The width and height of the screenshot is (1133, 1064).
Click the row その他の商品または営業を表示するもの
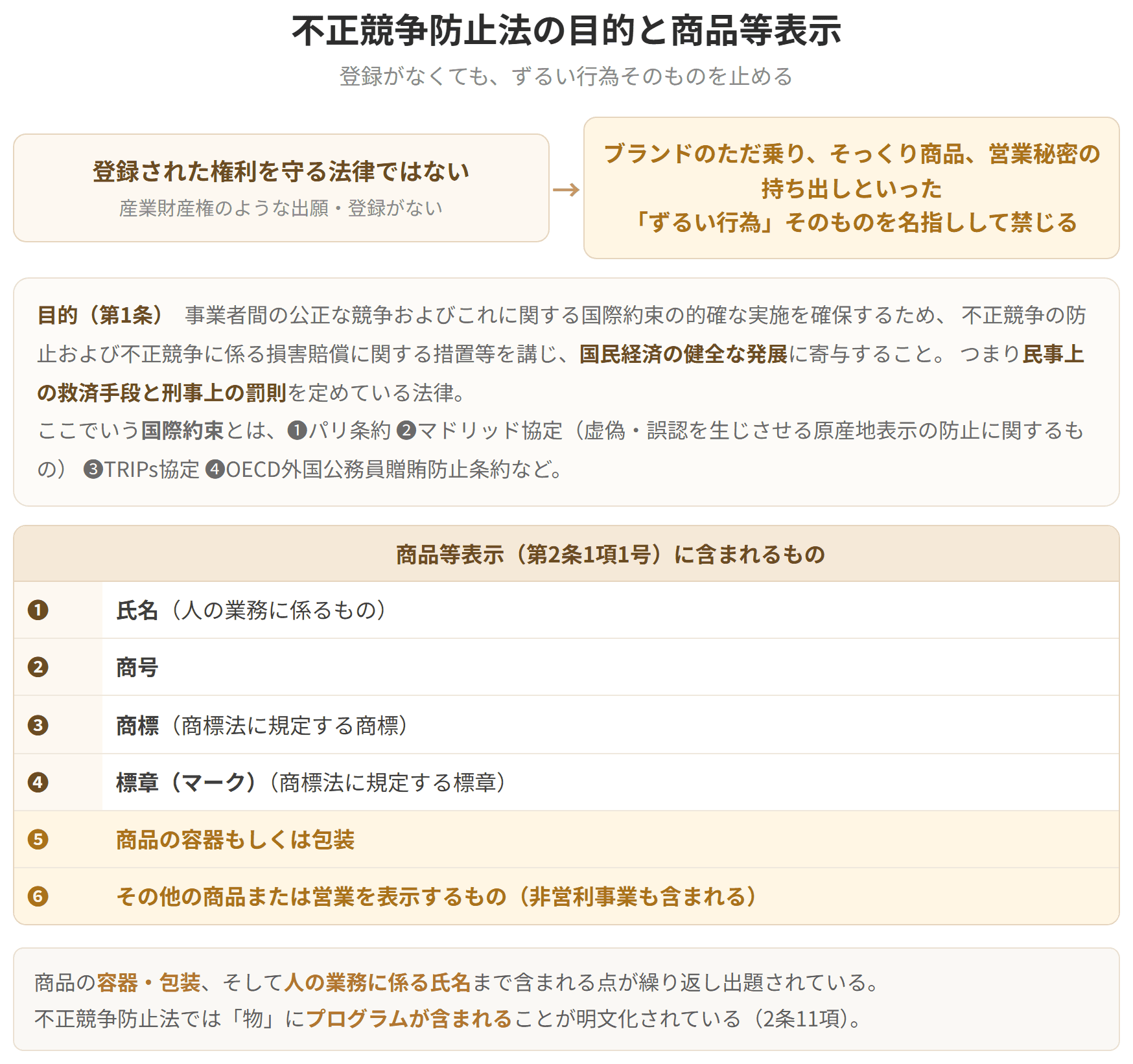click(x=566, y=897)
